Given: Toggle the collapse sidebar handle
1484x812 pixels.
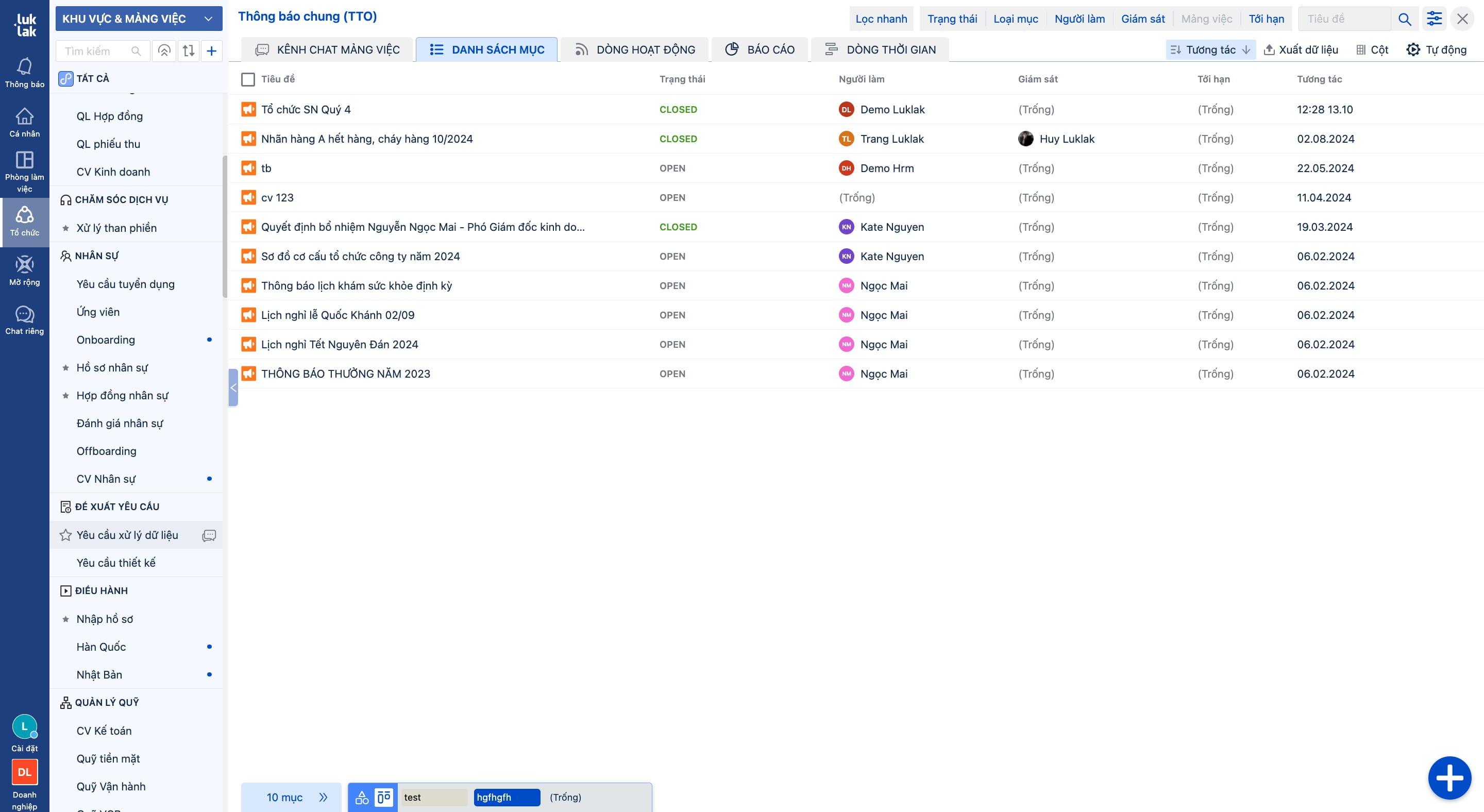Looking at the screenshot, I should [233, 387].
